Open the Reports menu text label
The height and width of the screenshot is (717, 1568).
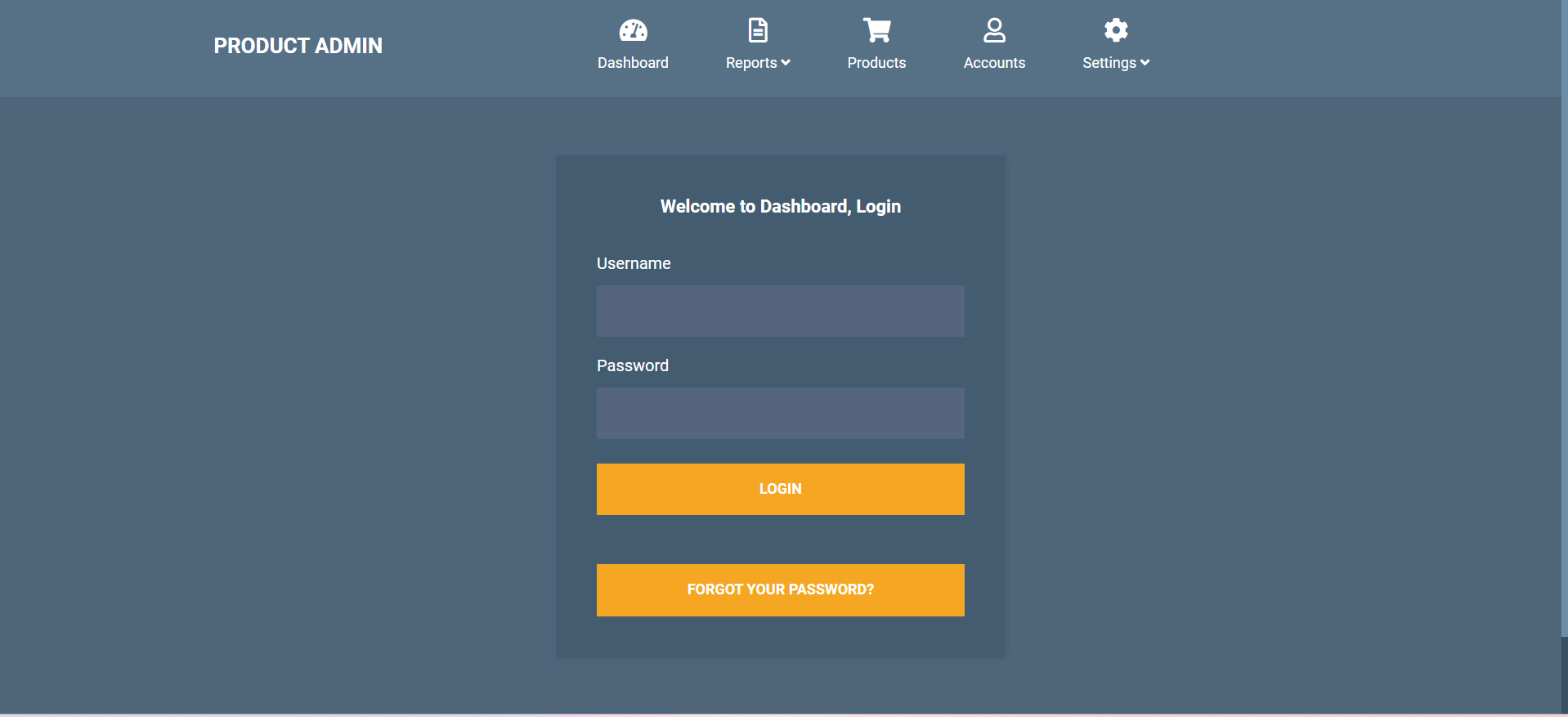point(750,63)
